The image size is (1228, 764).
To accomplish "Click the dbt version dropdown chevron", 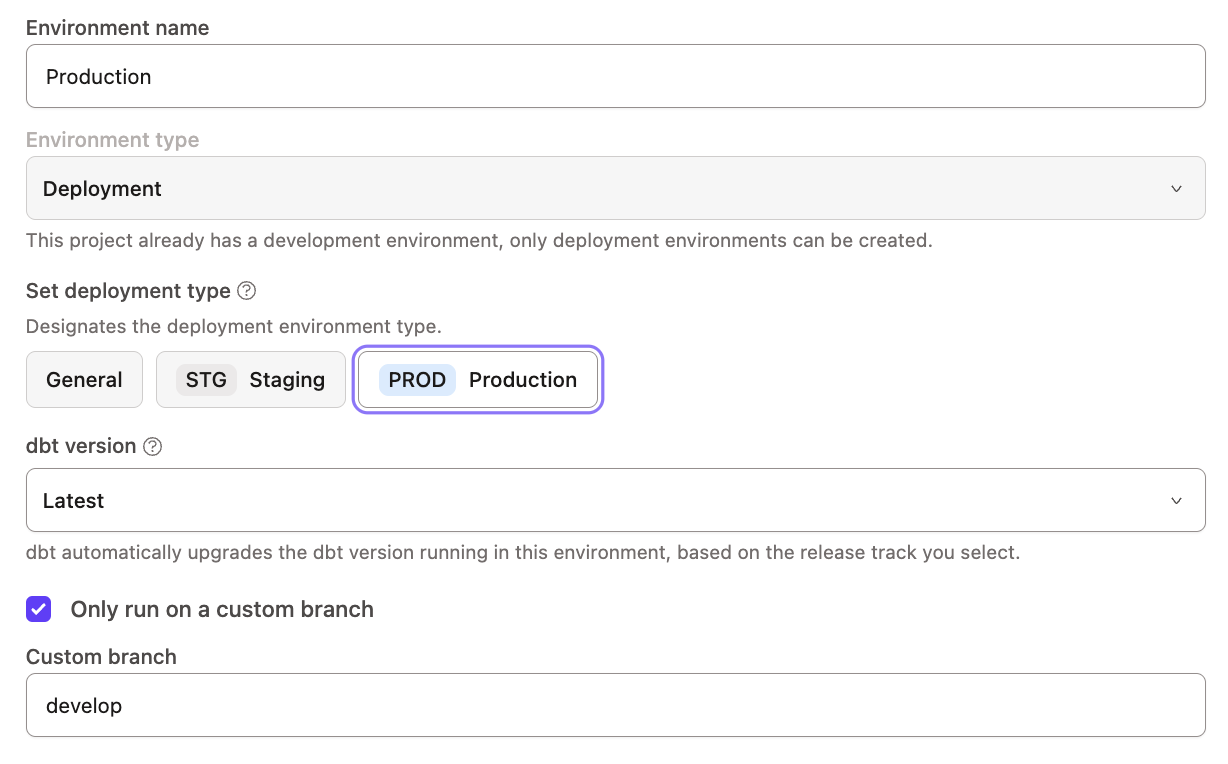I will 1178,500.
